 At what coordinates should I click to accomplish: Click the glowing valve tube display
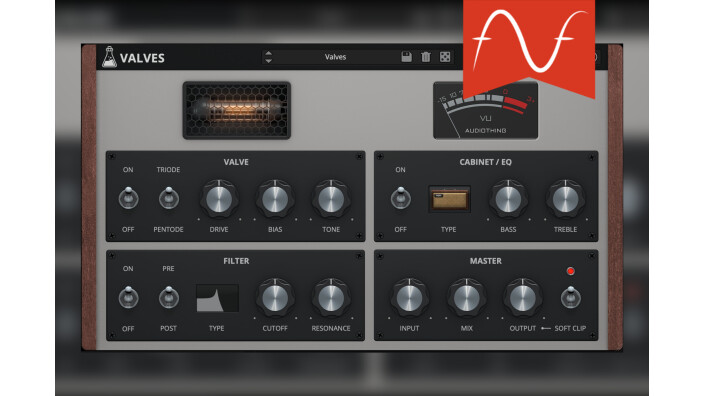pyautogui.click(x=237, y=110)
